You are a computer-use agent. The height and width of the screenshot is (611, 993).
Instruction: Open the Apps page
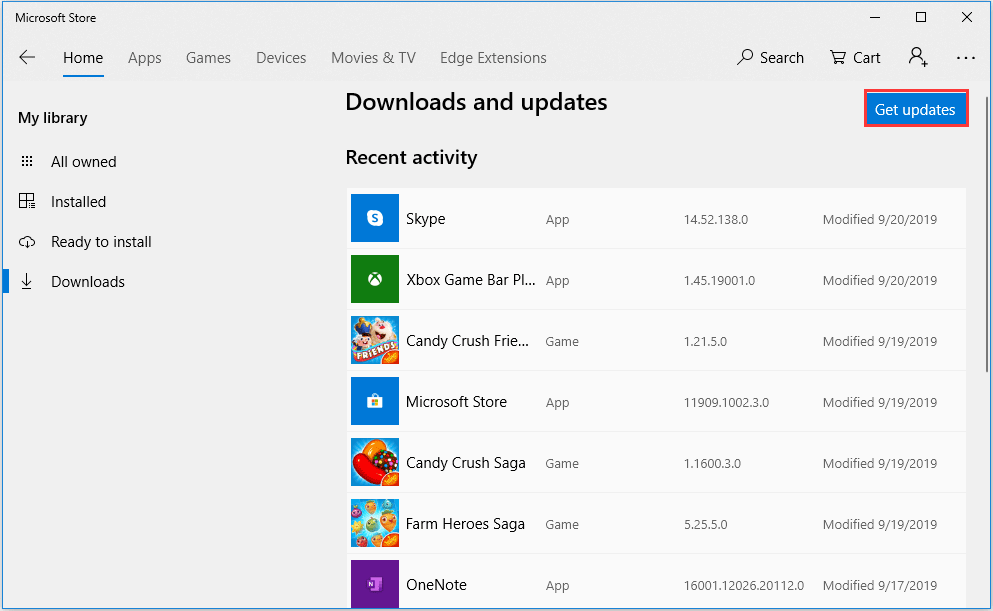point(144,57)
